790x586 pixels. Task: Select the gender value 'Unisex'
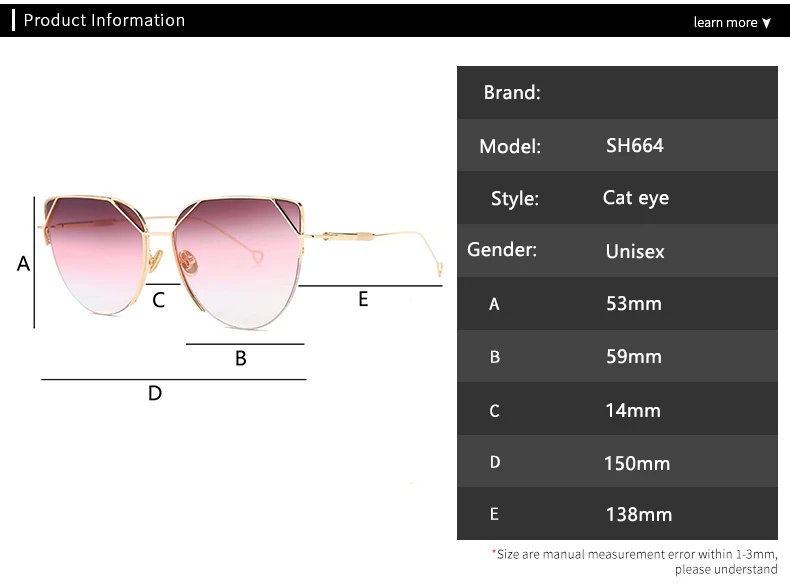click(x=635, y=251)
